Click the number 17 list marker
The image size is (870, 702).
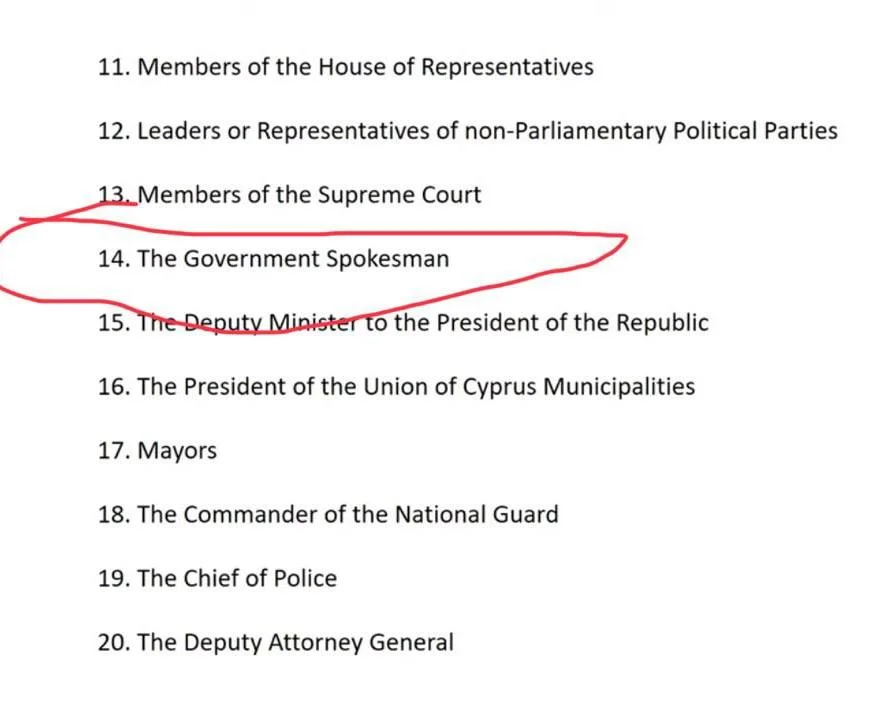pyautogui.click(x=113, y=451)
